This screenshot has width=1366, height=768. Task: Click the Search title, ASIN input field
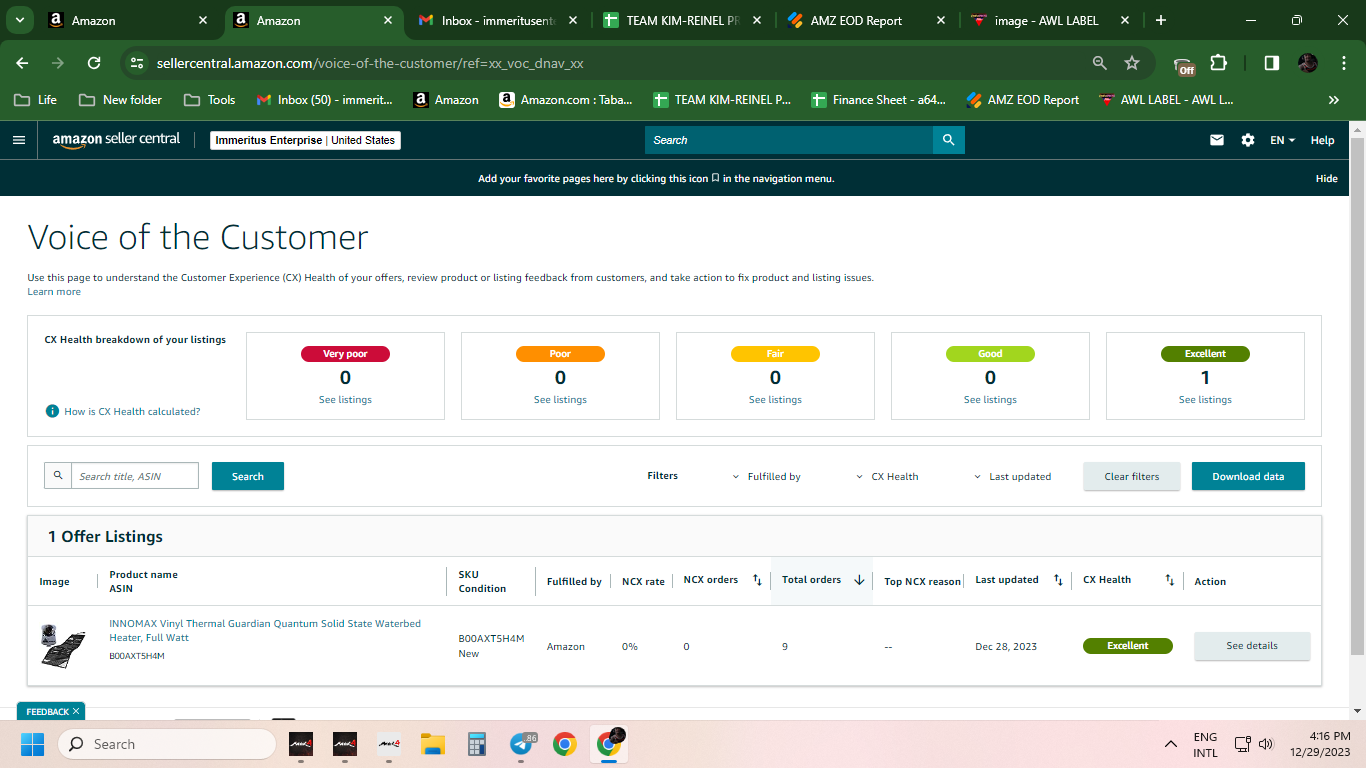tap(135, 476)
